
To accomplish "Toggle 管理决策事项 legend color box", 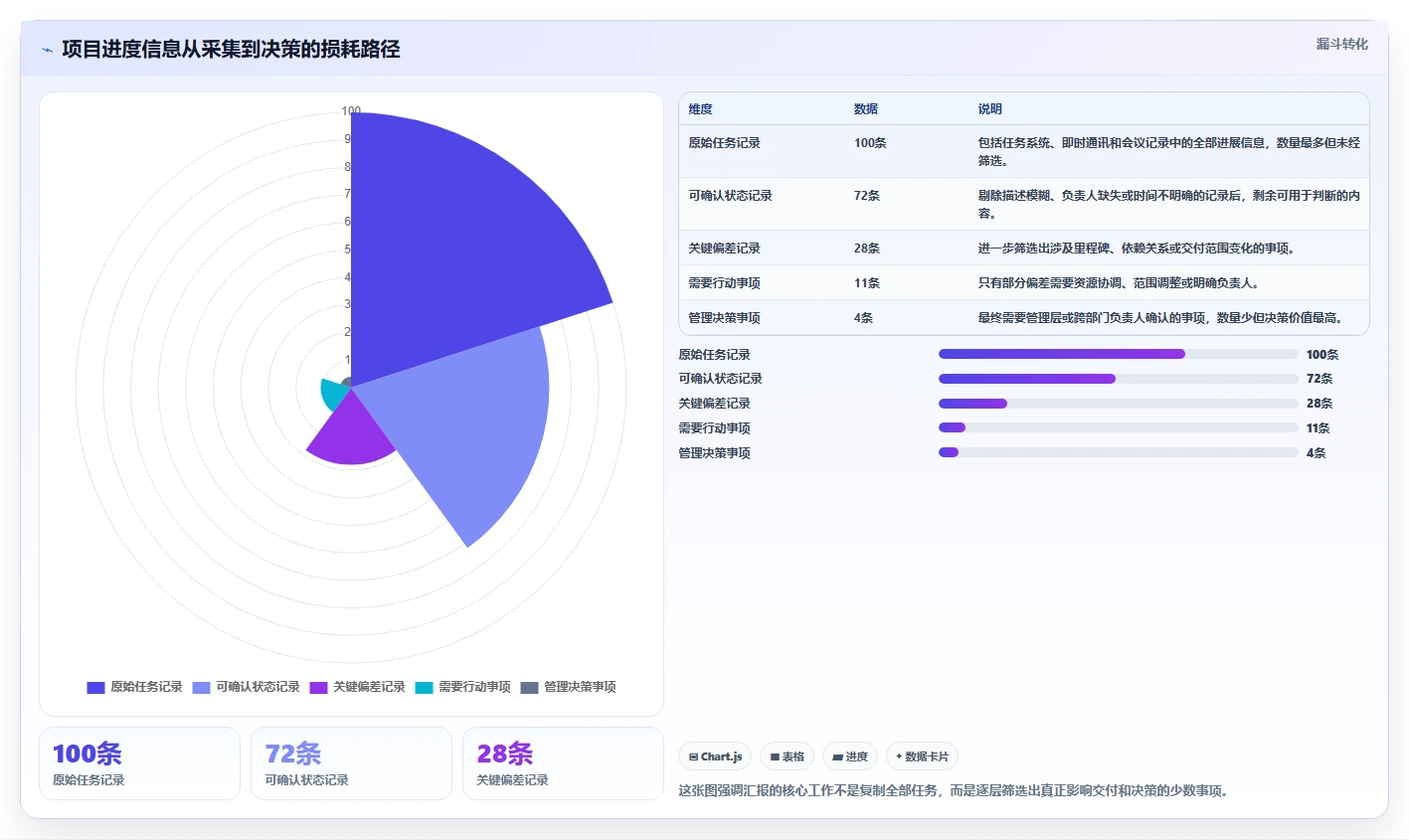I will click(529, 687).
